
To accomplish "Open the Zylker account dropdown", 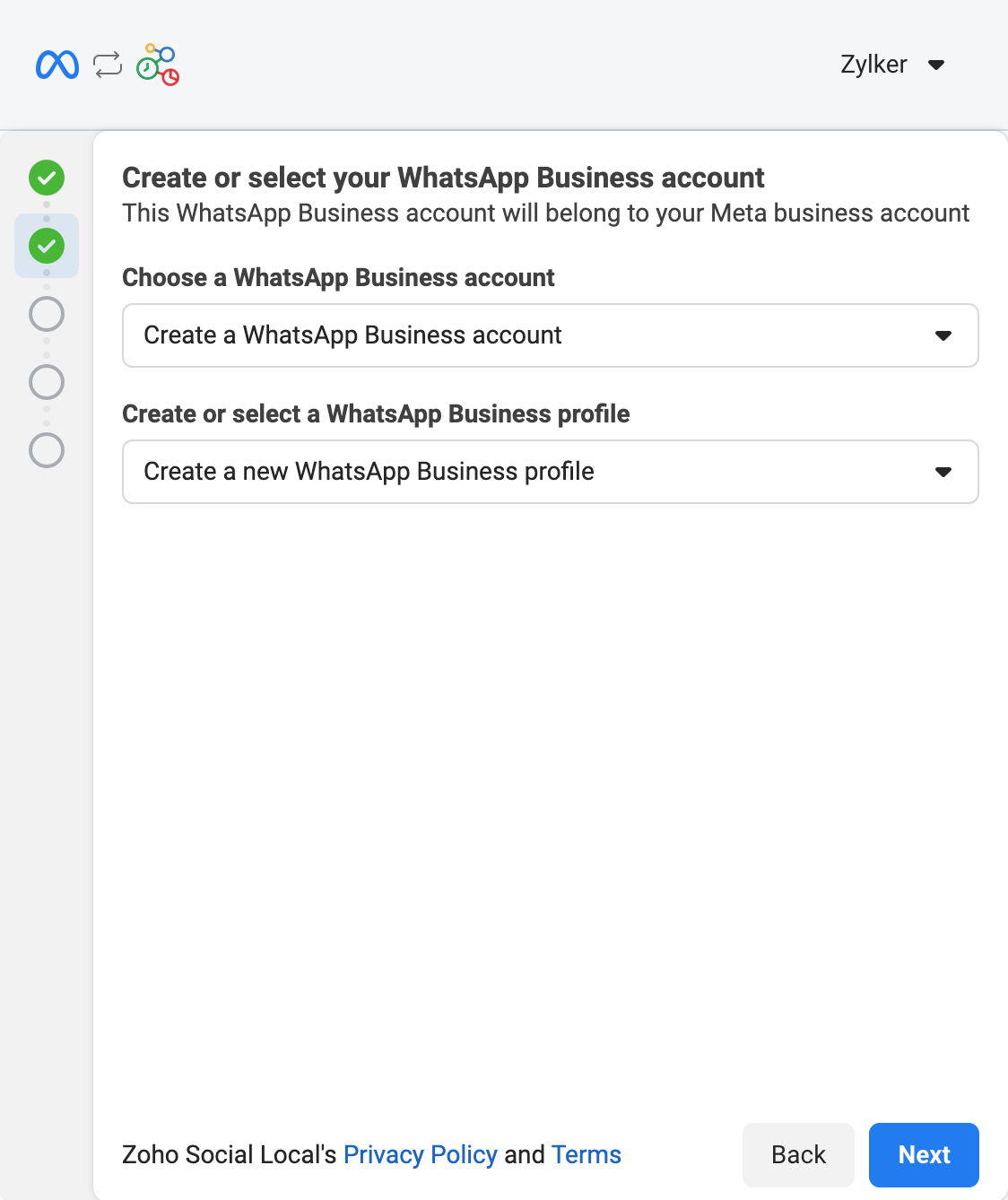I will [892, 65].
